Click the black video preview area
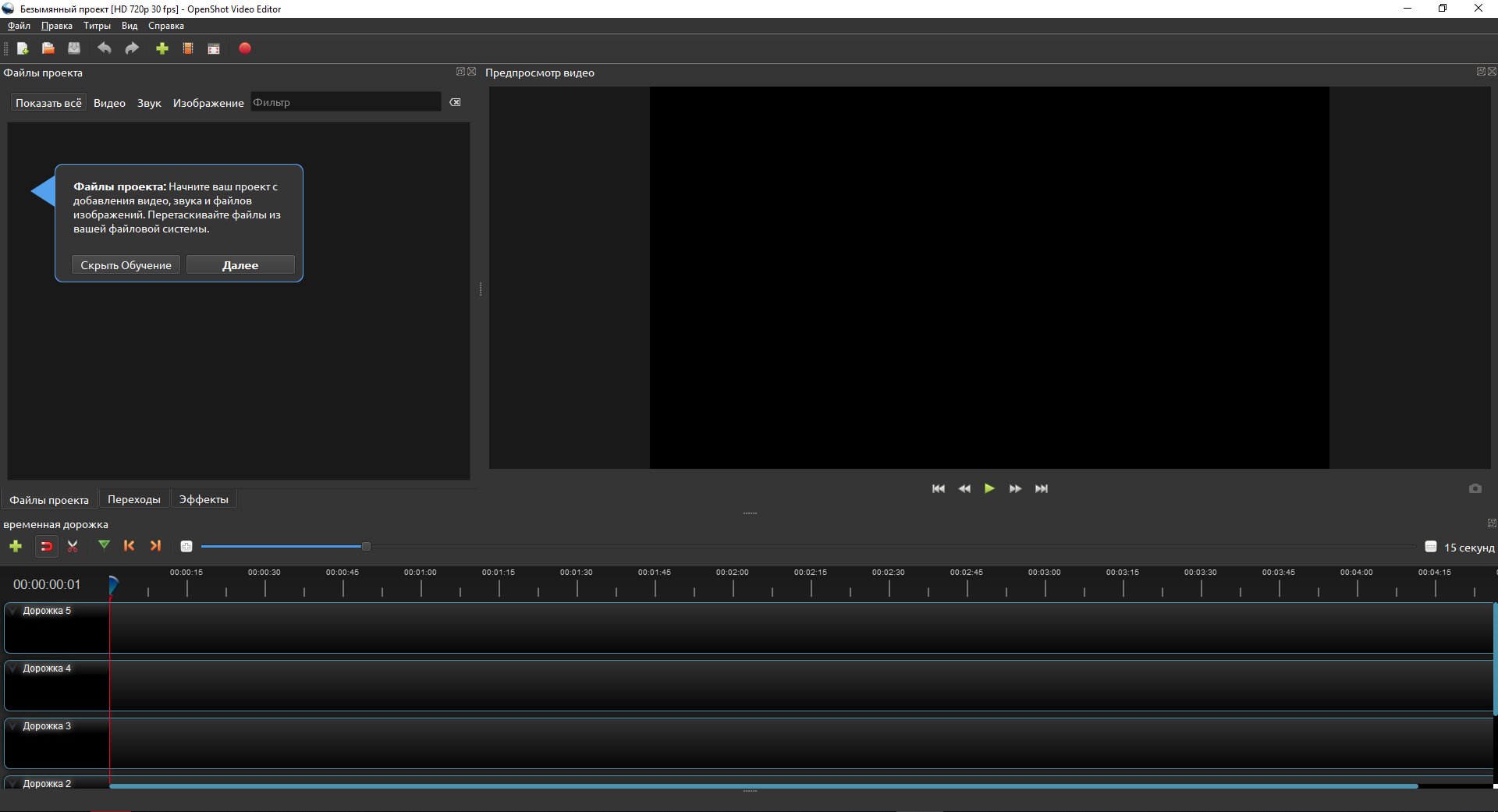The height and width of the screenshot is (812, 1498). point(989,278)
